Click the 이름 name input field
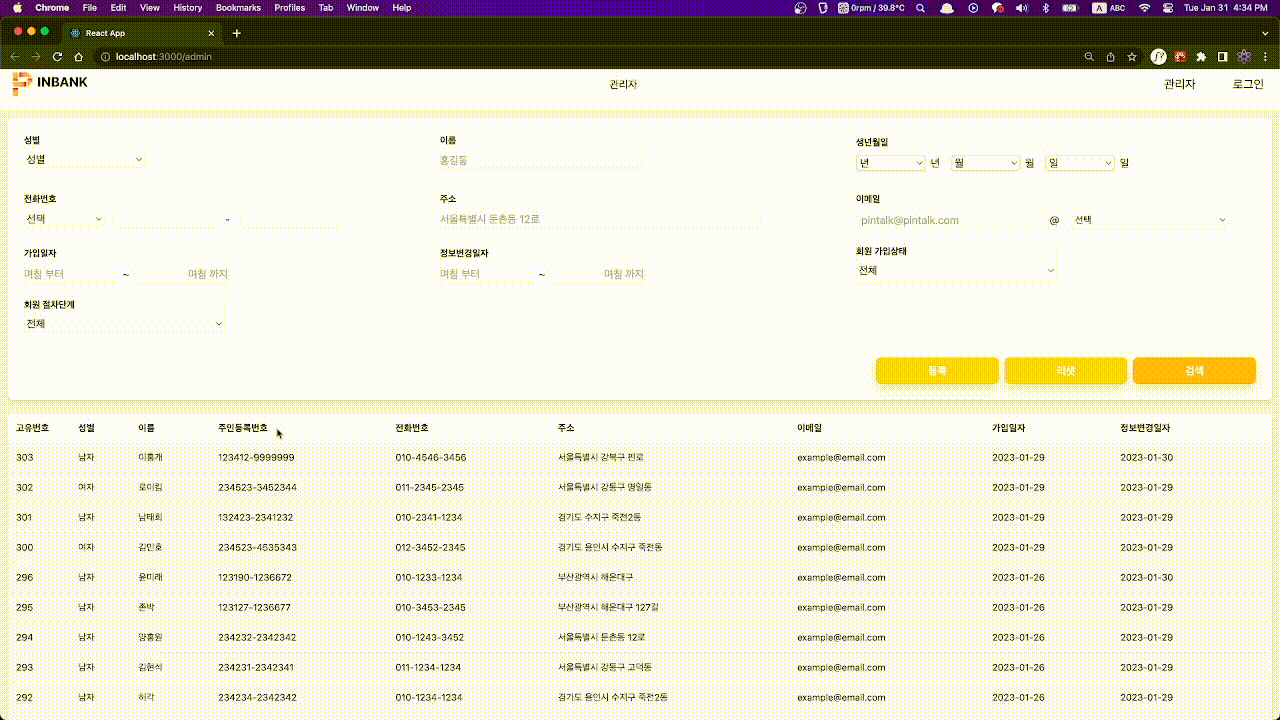This screenshot has height=720, width=1280. tap(542, 159)
